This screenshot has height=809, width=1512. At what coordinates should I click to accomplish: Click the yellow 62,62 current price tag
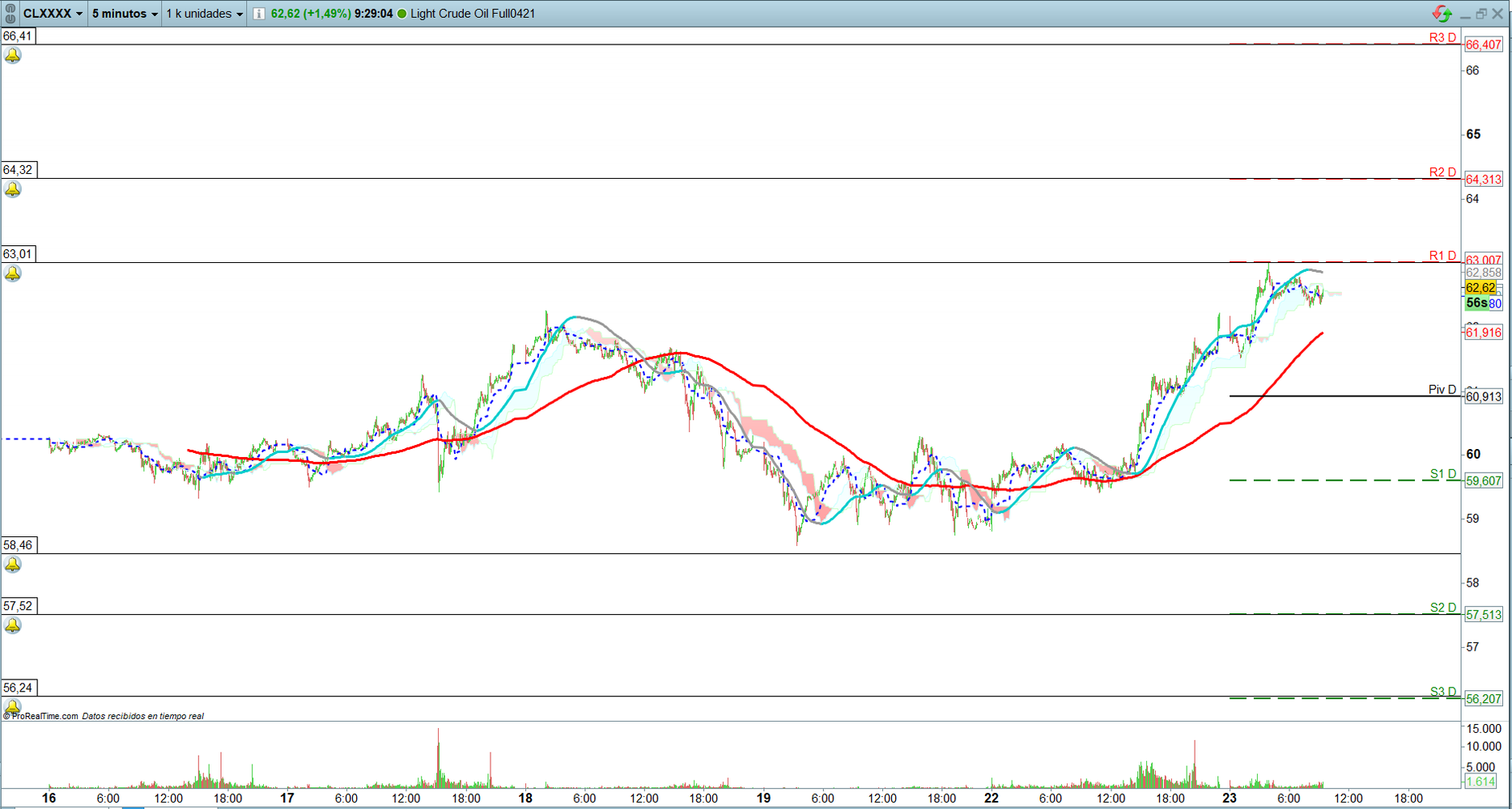tap(1480, 288)
